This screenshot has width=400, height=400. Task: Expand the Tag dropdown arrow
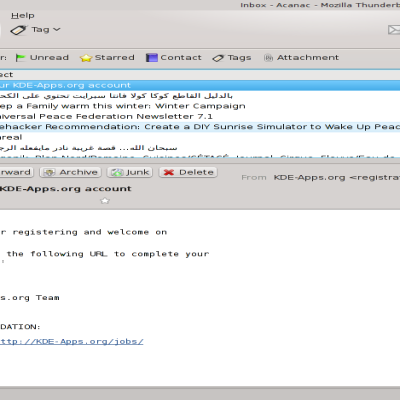tap(57, 30)
